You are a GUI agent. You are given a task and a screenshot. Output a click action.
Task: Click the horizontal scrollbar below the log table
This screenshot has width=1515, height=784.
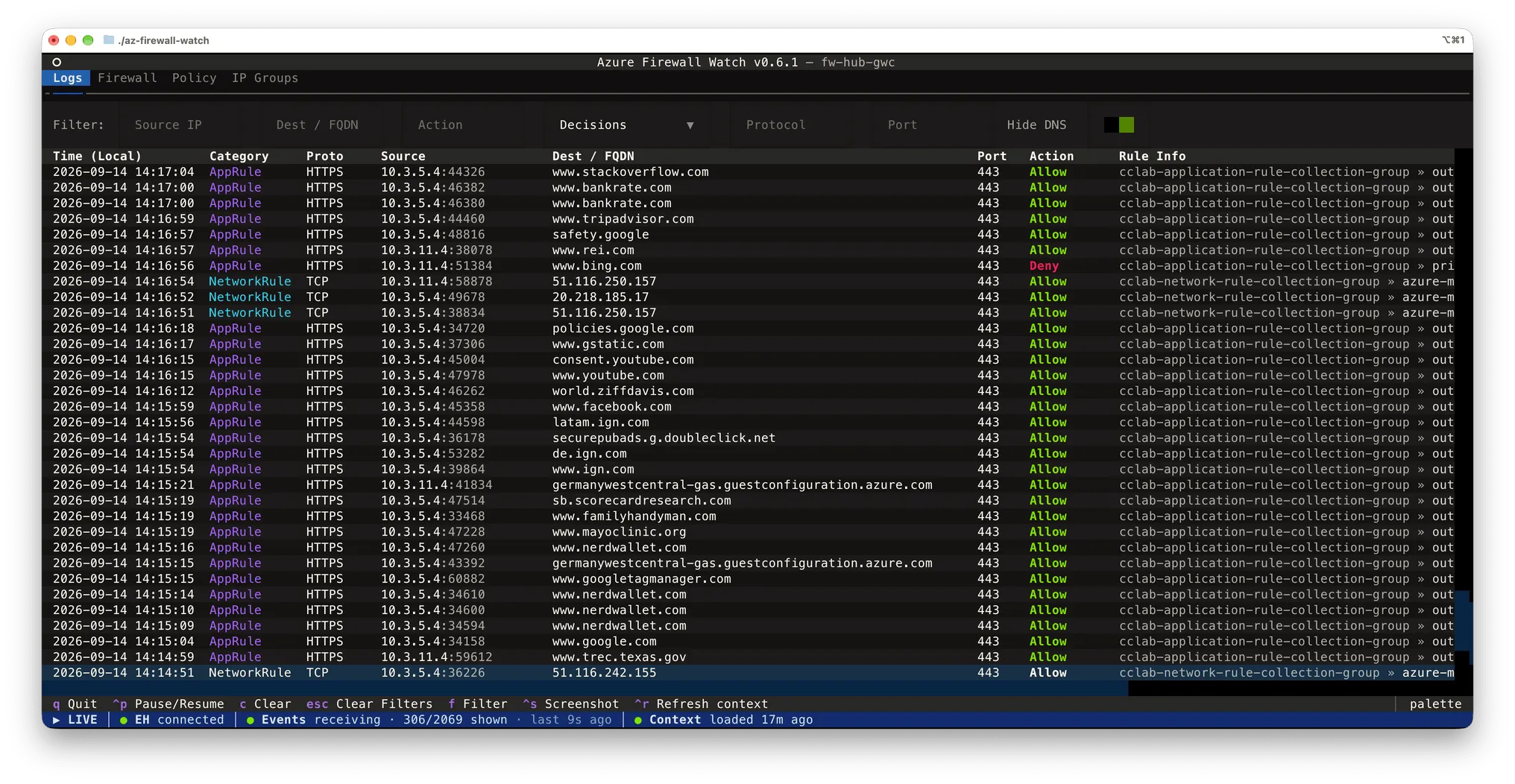pyautogui.click(x=585, y=688)
